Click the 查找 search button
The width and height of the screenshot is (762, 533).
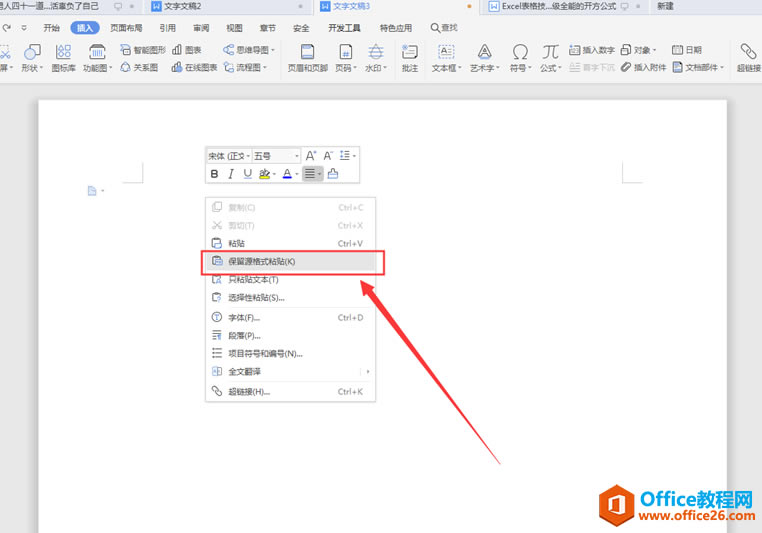click(x=444, y=28)
